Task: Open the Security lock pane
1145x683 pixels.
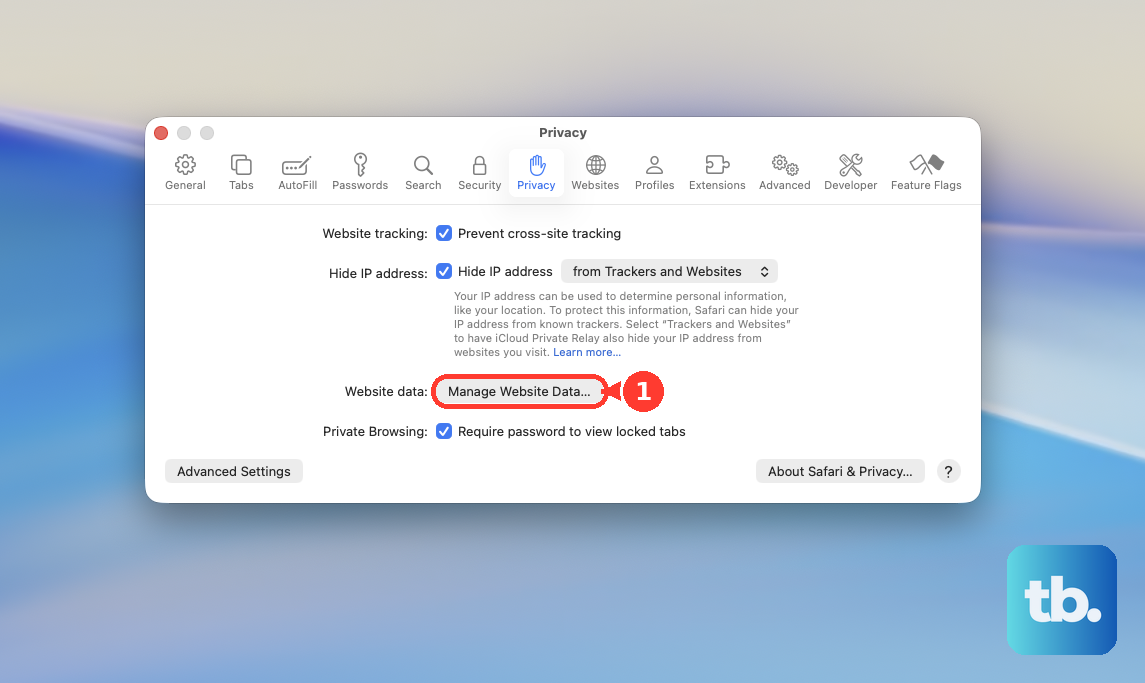Action: pyautogui.click(x=479, y=172)
